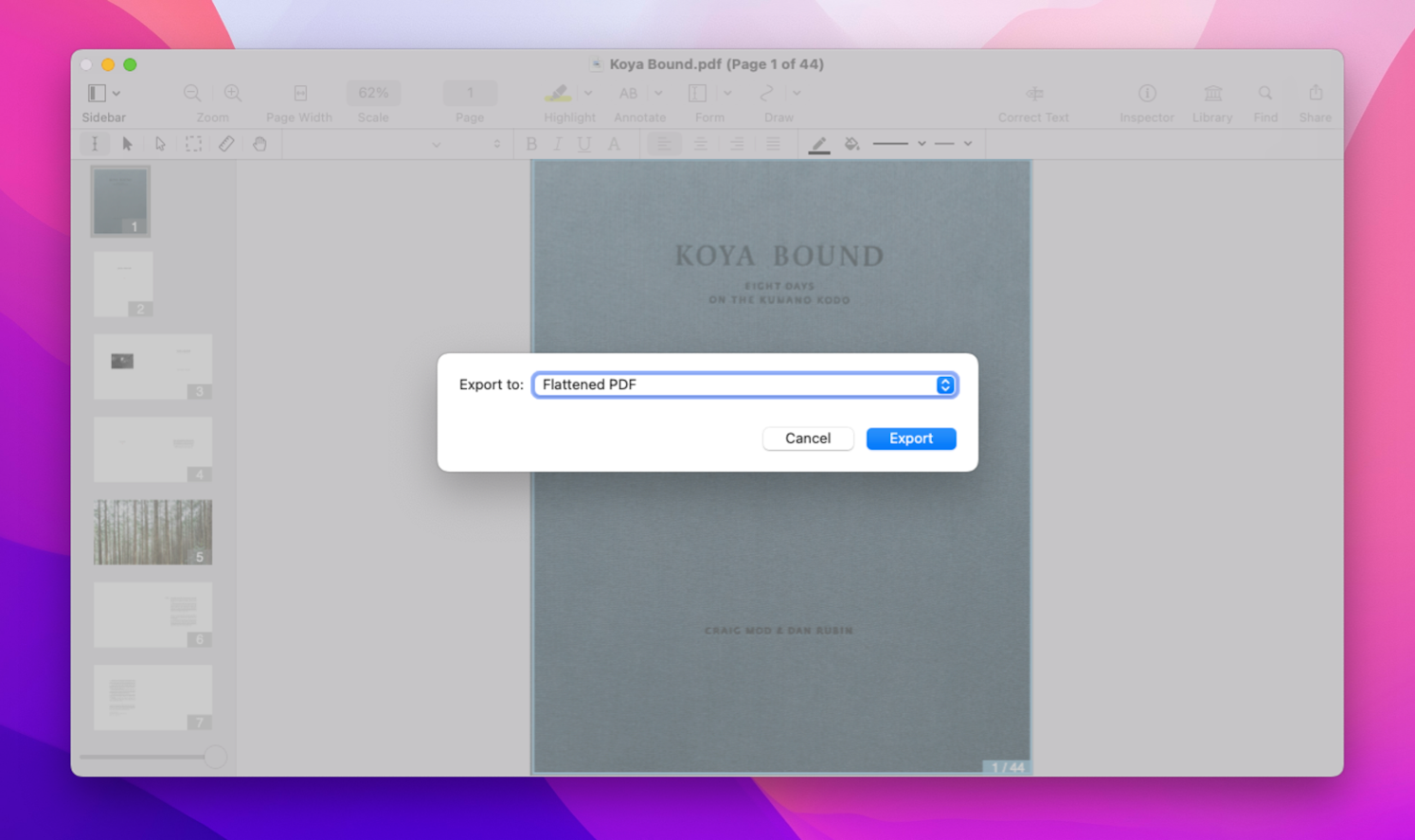This screenshot has width=1415, height=840.
Task: Toggle italic text formatting
Action: 558,144
